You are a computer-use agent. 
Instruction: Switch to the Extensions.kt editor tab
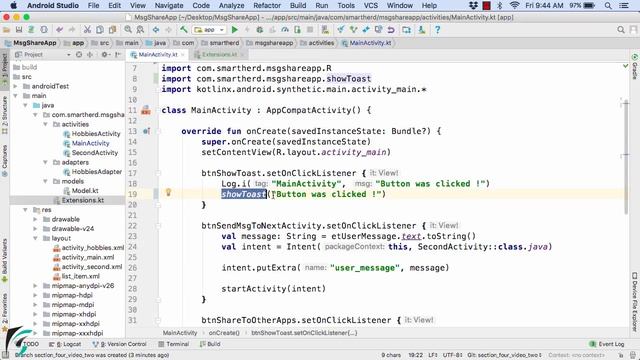point(219,54)
